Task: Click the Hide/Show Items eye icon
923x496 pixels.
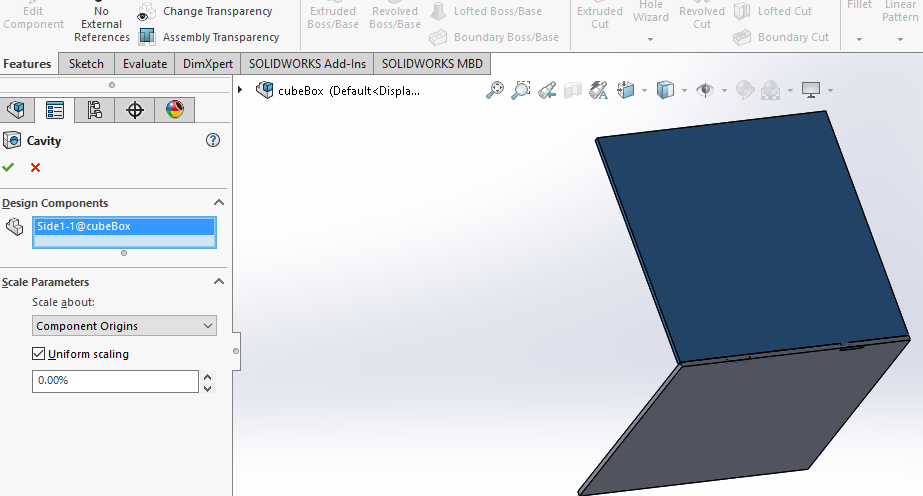Action: pyautogui.click(x=705, y=91)
